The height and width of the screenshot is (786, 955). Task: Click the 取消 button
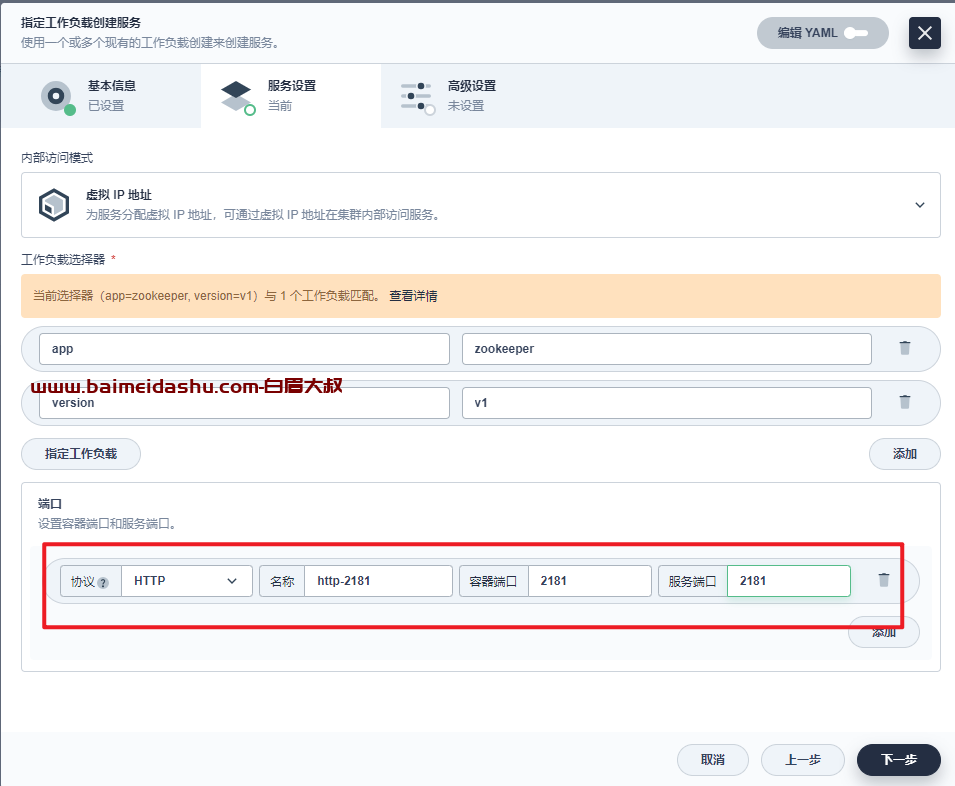pyautogui.click(x=713, y=760)
